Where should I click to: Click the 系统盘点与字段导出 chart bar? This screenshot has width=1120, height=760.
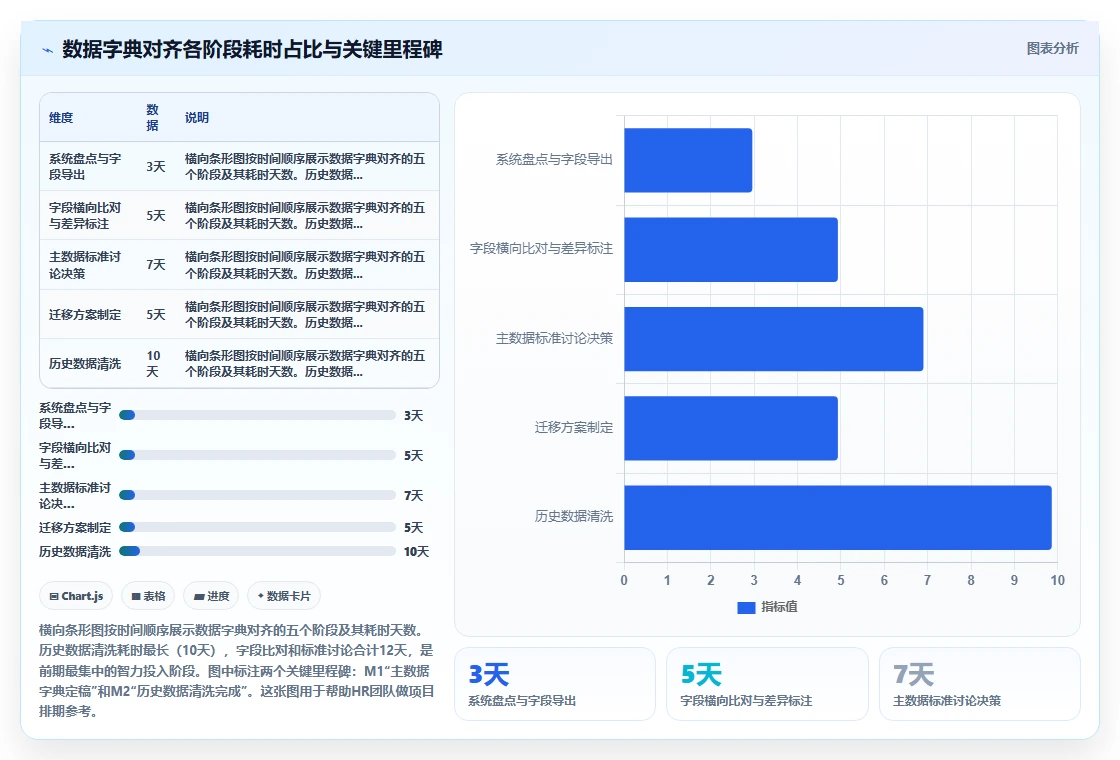(x=688, y=160)
